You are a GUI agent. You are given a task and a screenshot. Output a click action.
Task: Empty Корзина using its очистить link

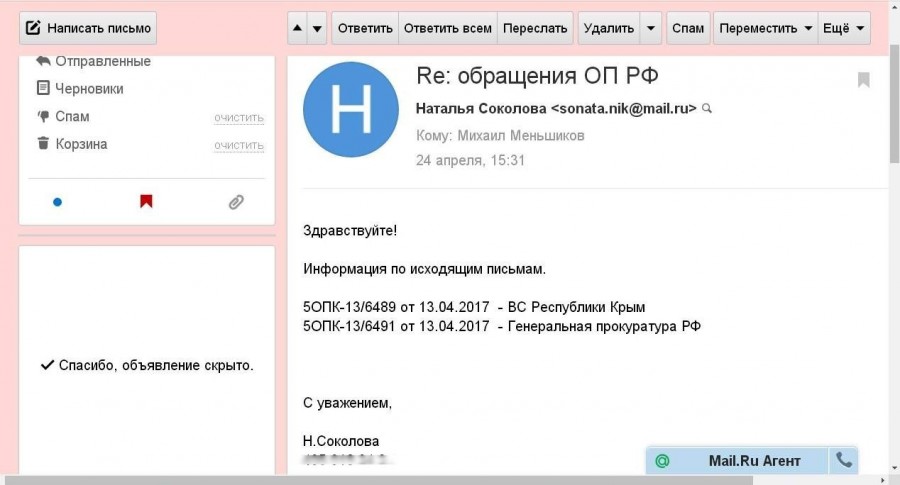(239, 146)
